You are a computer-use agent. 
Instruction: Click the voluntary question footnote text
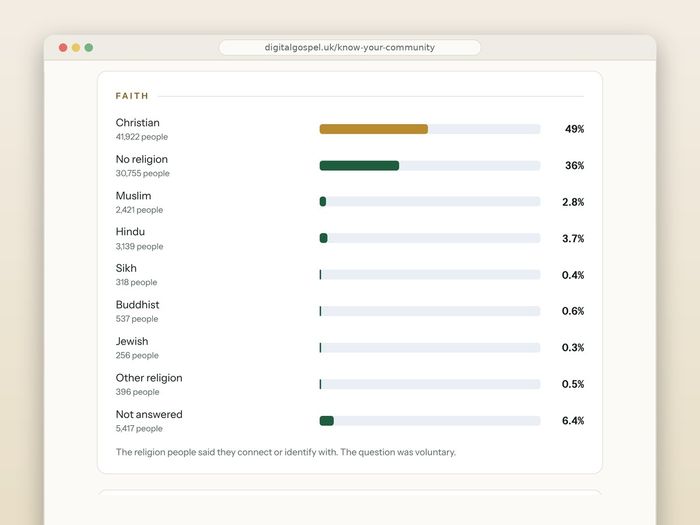coord(286,452)
